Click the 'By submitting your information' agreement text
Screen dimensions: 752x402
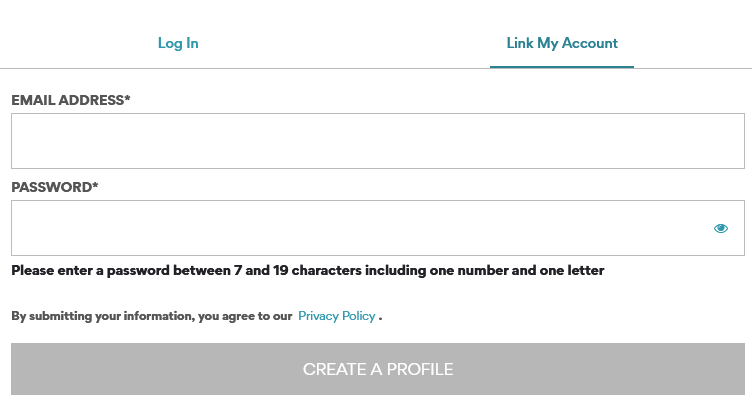152,316
